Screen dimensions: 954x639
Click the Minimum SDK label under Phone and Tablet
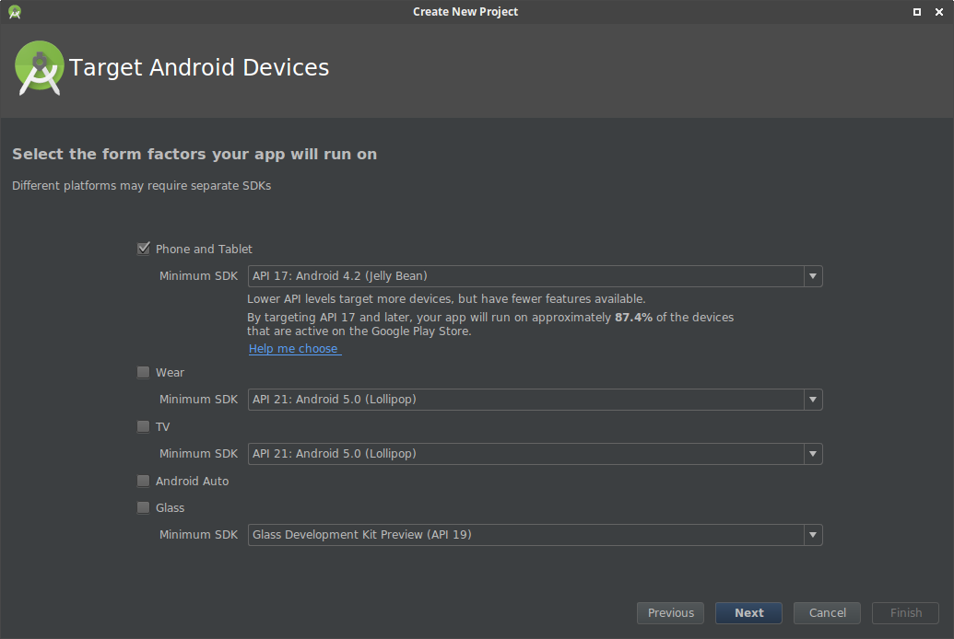198,276
